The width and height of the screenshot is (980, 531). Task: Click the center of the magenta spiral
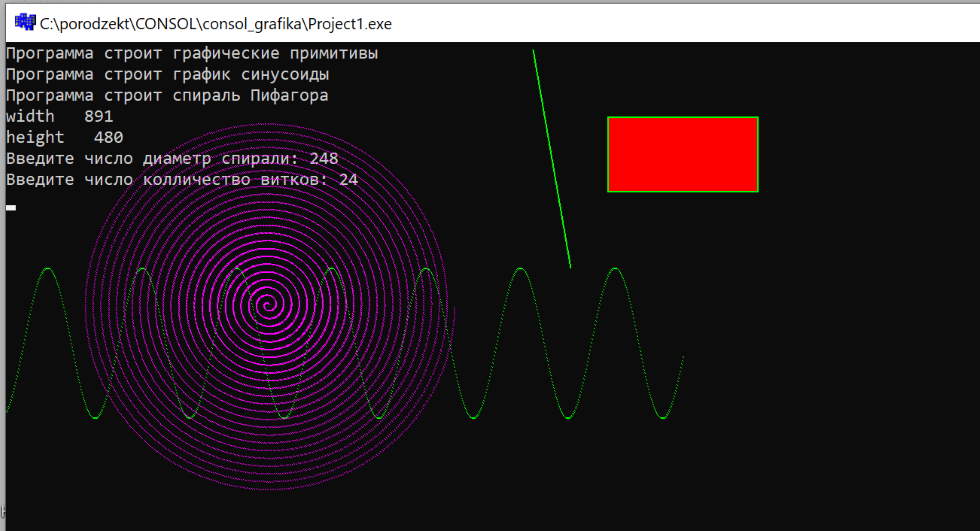tap(269, 305)
